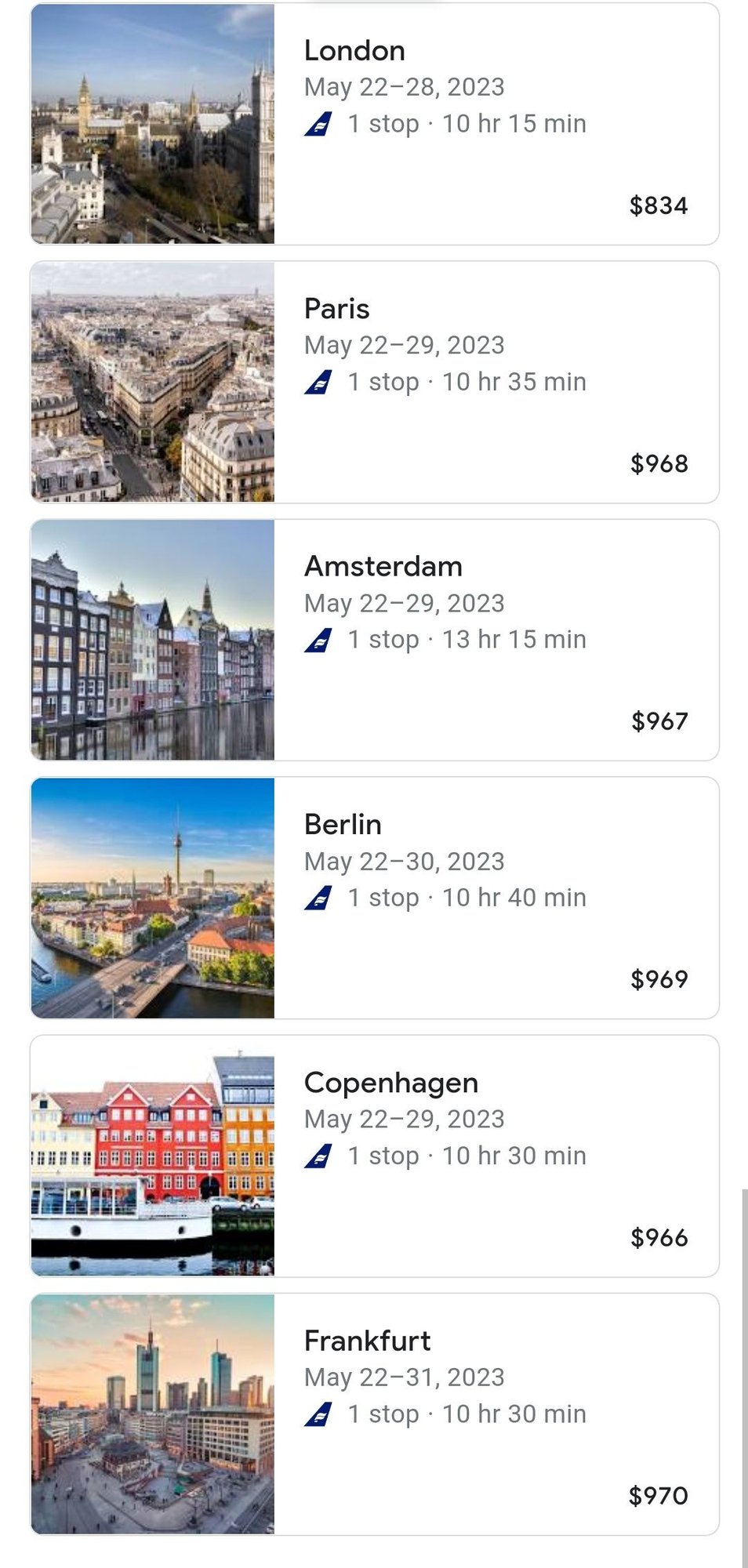Click the airline icon on Copenhagen flight
This screenshot has width=748, height=1568.
(x=318, y=1156)
